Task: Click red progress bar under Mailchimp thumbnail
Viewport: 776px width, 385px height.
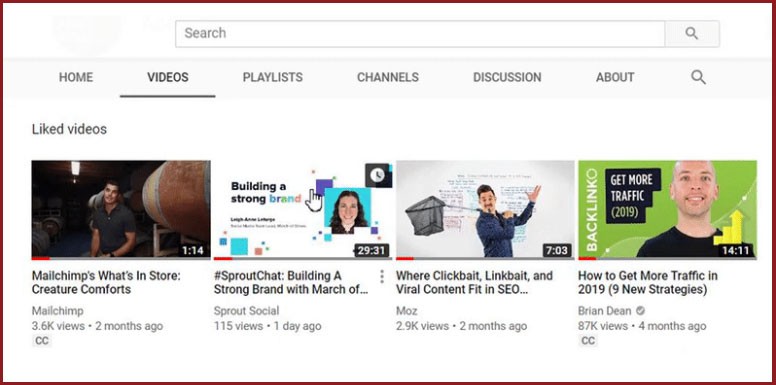Action: (41, 258)
